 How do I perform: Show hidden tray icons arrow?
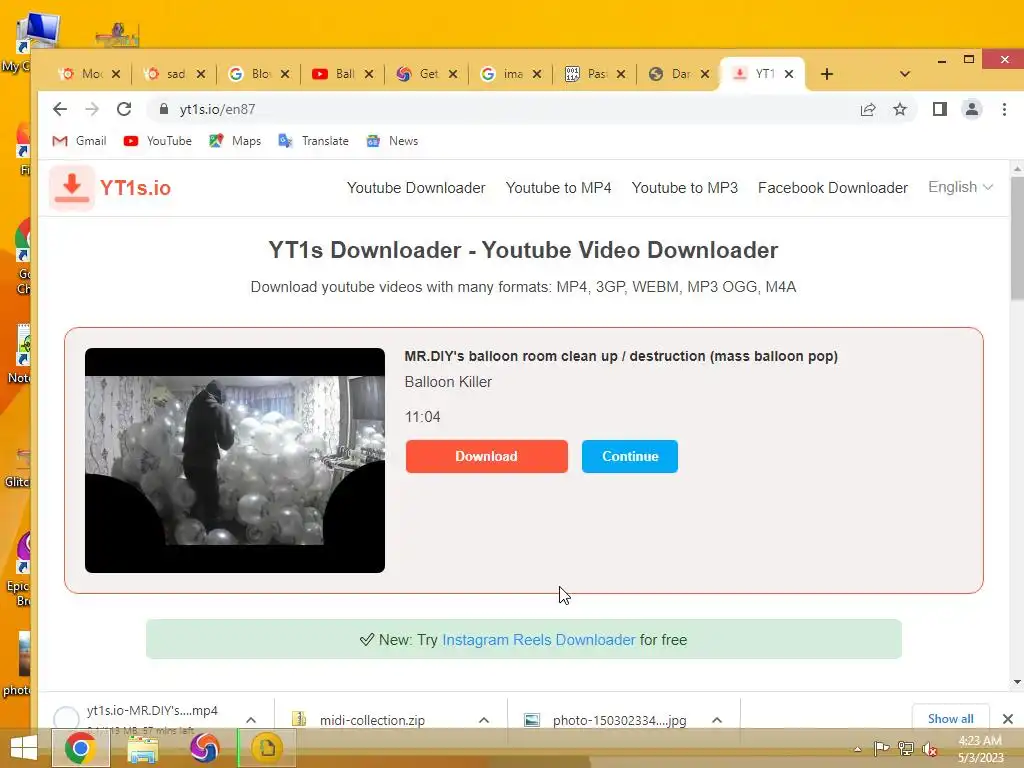857,749
